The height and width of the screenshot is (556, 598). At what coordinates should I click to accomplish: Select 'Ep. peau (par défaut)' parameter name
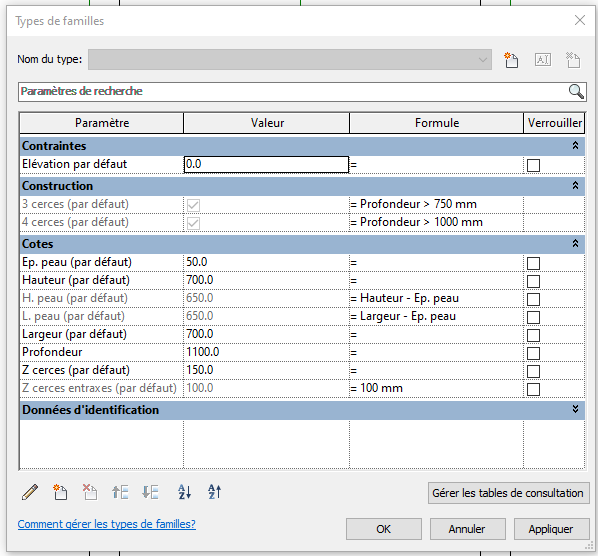(x=77, y=262)
